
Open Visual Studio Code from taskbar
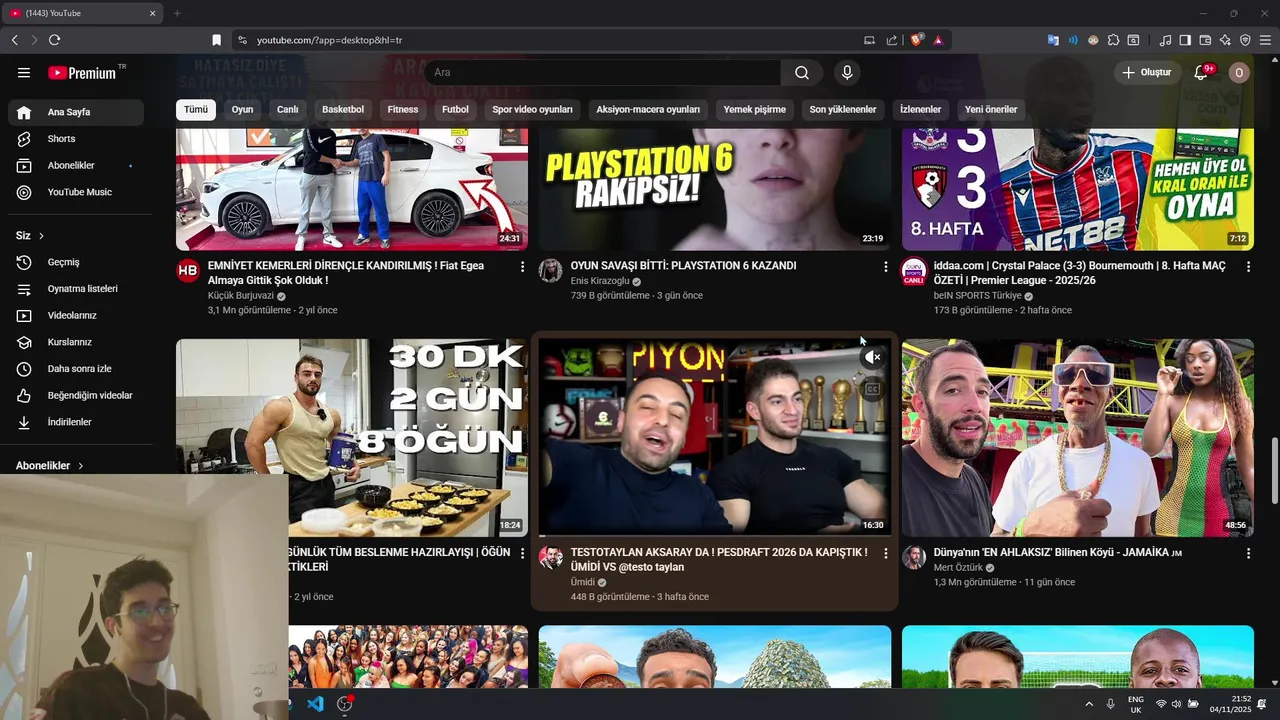[315, 704]
